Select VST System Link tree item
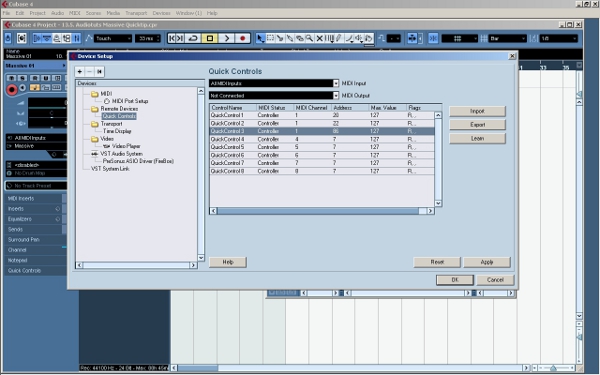 110,169
